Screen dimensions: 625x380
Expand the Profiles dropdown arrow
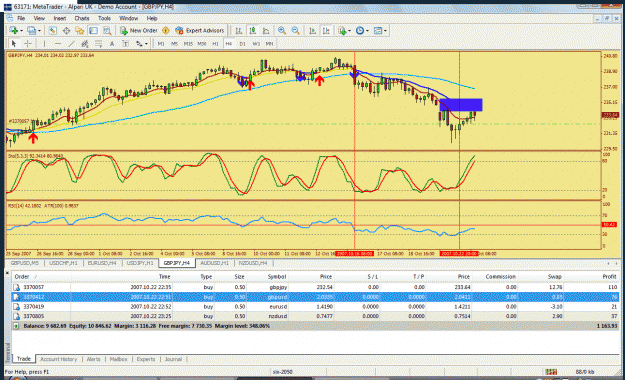pyautogui.click(x=39, y=31)
